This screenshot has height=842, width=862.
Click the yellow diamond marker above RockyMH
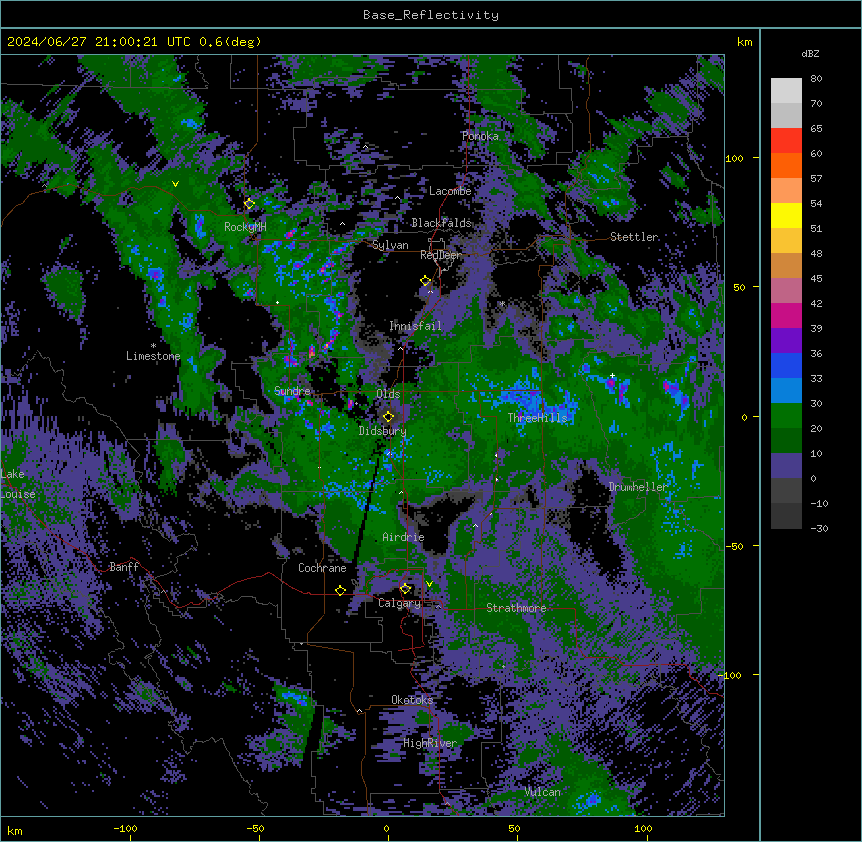249,204
